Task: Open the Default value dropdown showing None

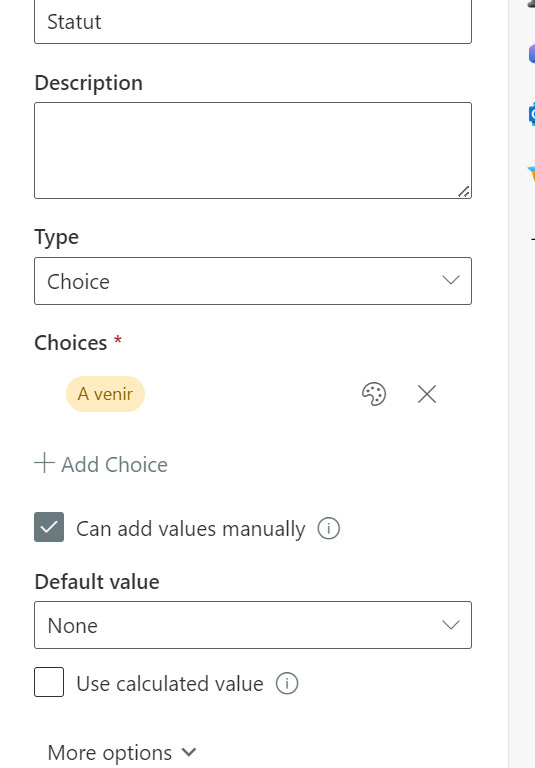Action: tap(253, 625)
